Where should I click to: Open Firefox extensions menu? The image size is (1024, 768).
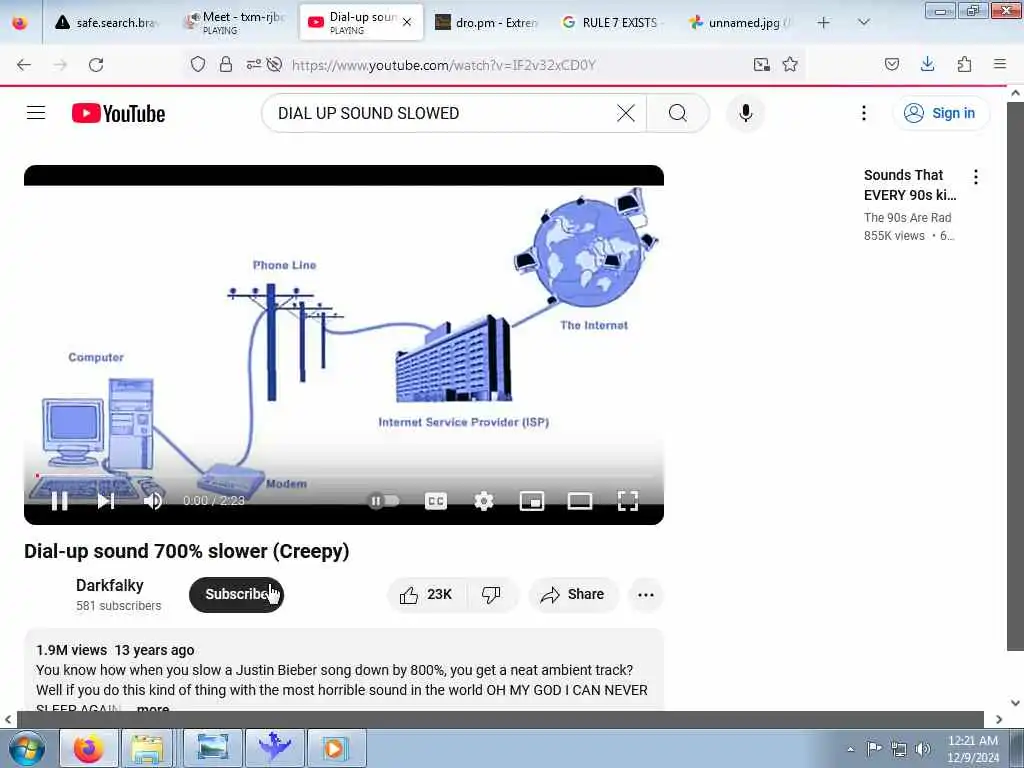click(x=964, y=64)
